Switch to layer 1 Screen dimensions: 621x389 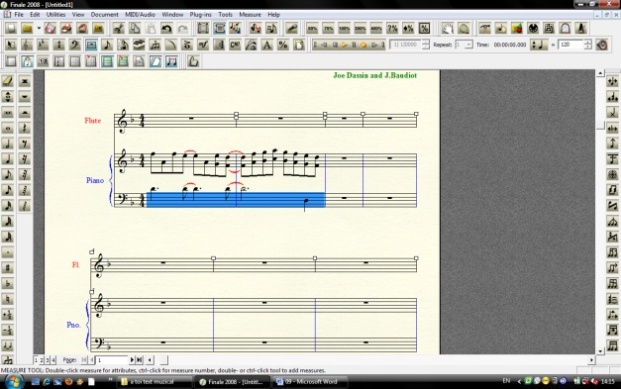pyautogui.click(x=36, y=360)
